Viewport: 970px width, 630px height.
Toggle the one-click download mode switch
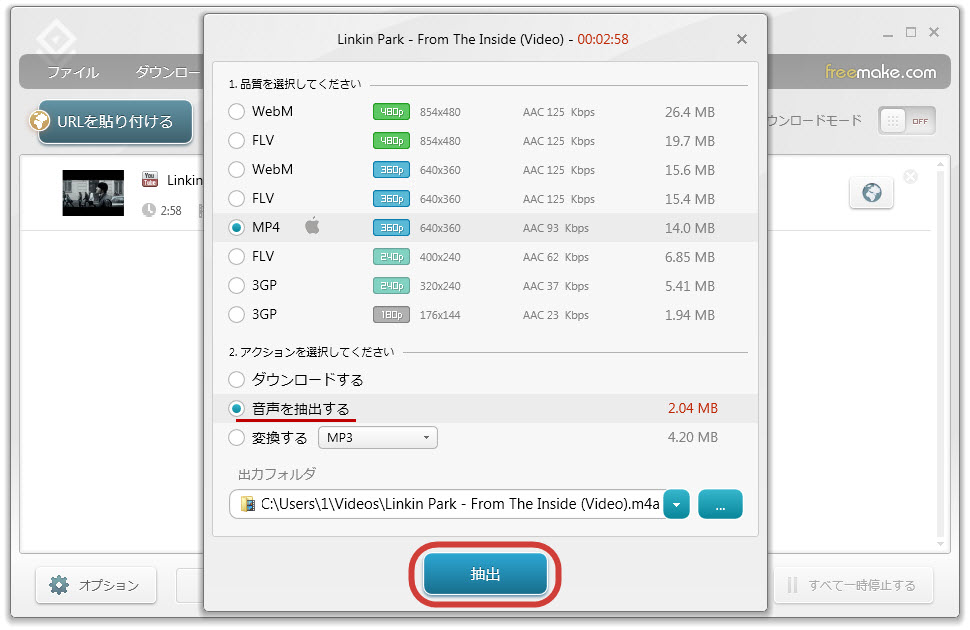[906, 121]
